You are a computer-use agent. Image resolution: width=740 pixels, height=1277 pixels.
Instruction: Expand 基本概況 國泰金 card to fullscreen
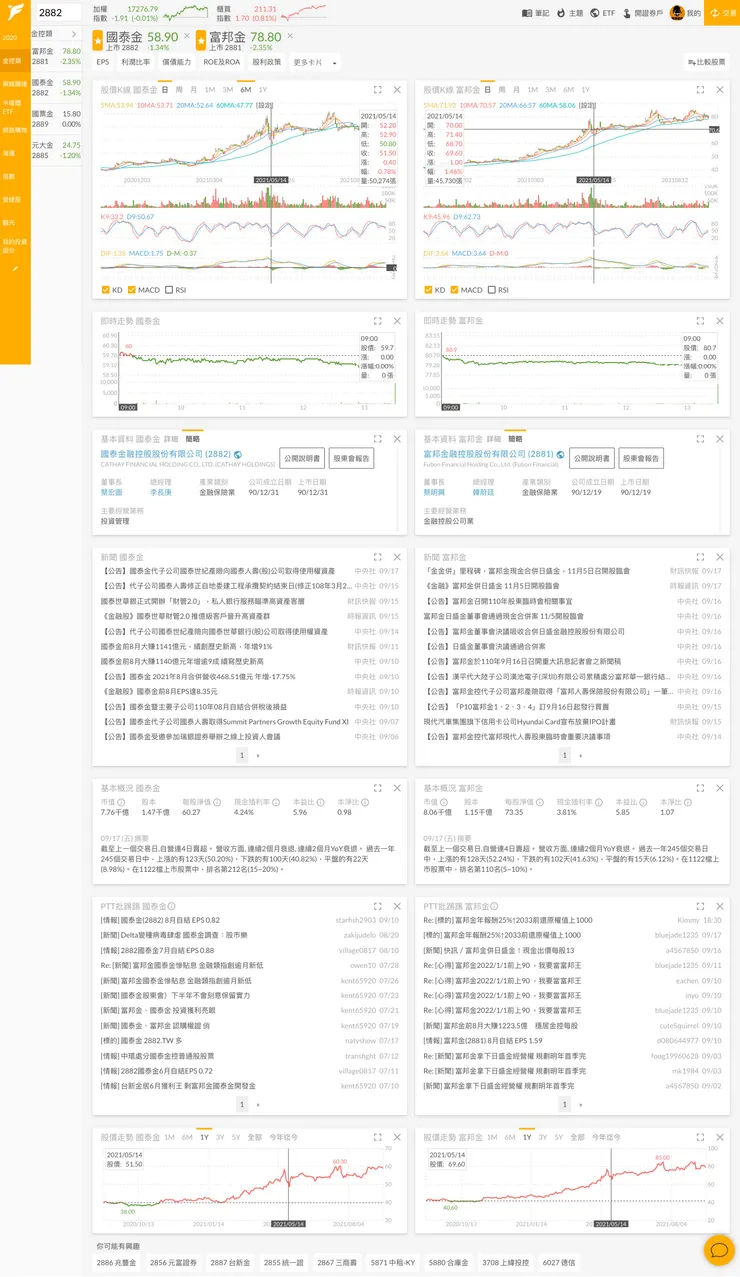click(377, 788)
